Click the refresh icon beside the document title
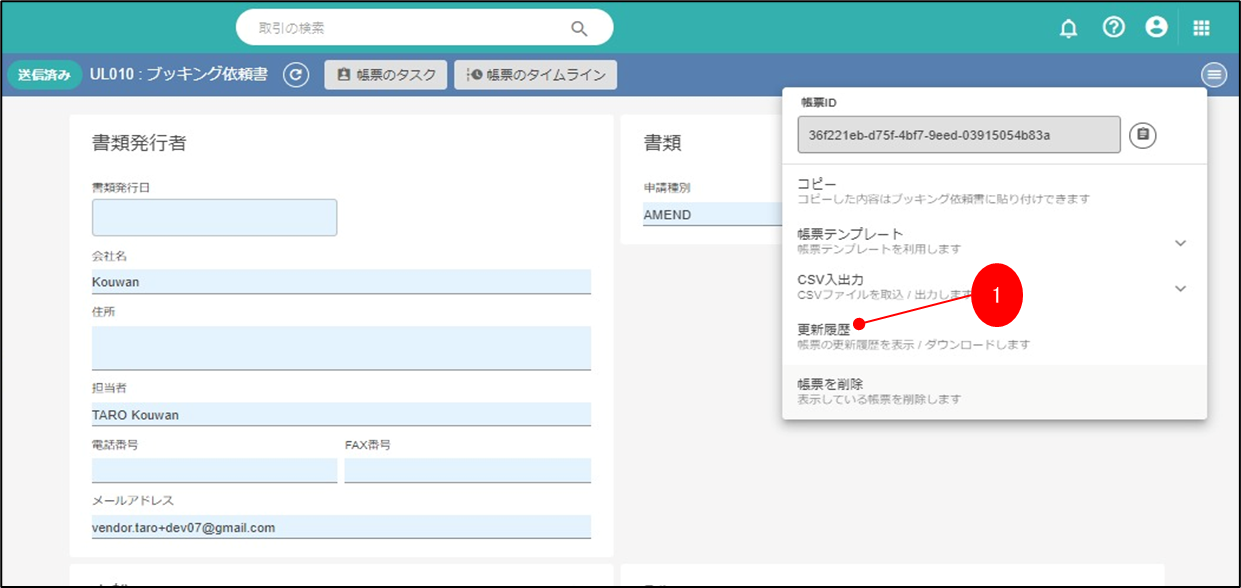 (295, 75)
